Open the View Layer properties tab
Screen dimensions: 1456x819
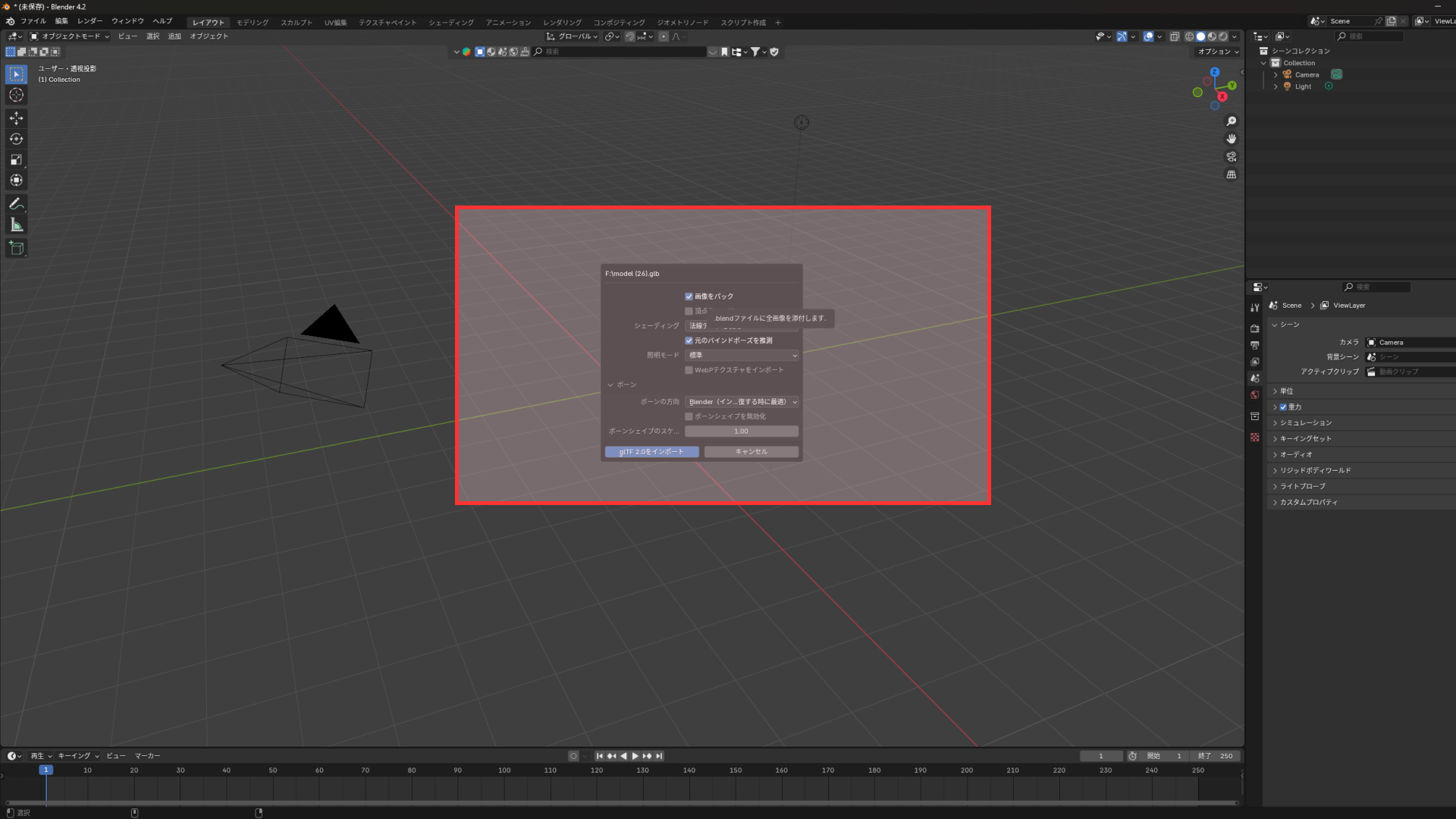coord(1255,362)
